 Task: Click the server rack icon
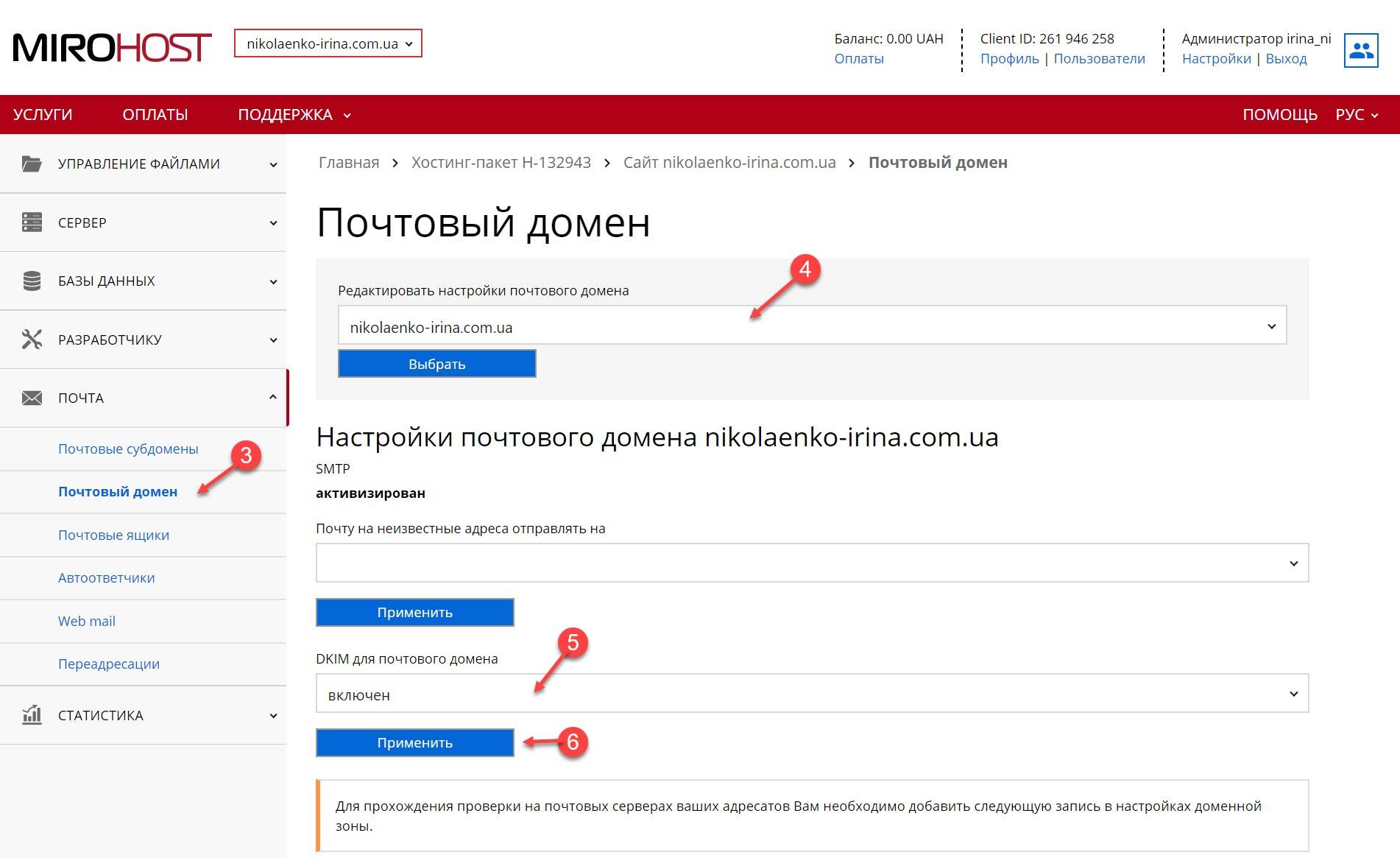32,222
